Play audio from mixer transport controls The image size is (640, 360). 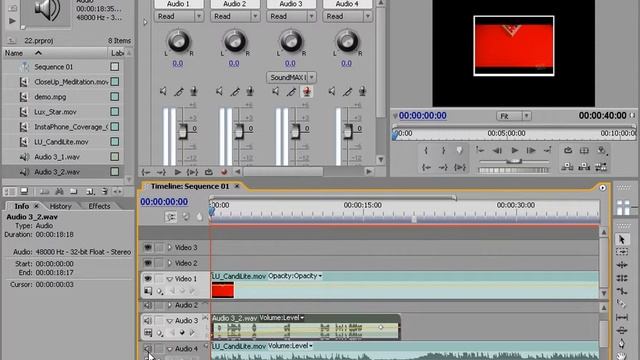coord(177,172)
